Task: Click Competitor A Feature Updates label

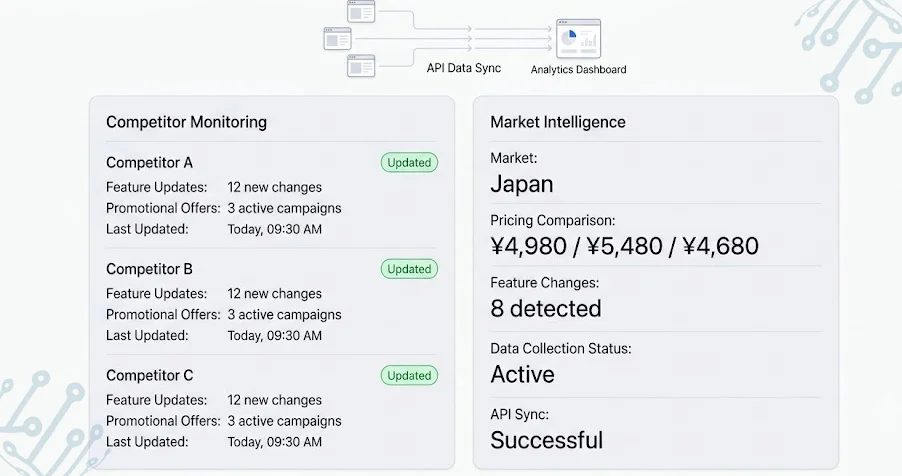Action: point(156,187)
